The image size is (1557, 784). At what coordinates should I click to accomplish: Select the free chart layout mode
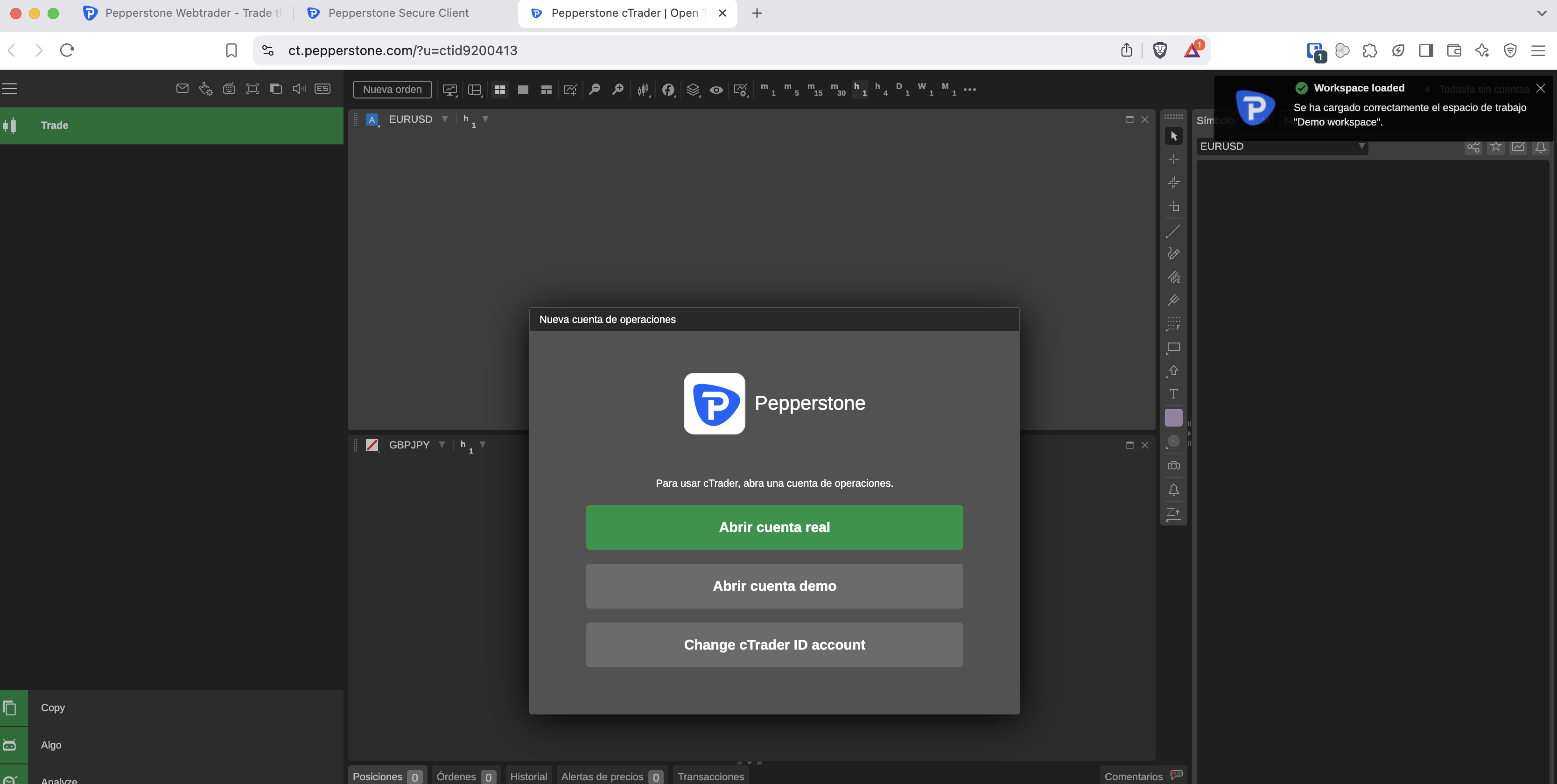[x=547, y=90]
